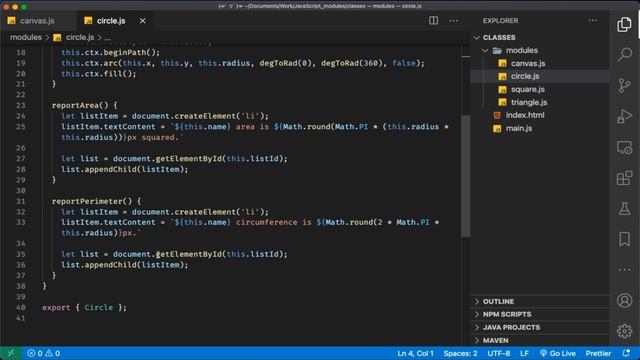Click the this.ctx.beginPath(); statement
The width and height of the screenshot is (640, 360).
point(111,52)
